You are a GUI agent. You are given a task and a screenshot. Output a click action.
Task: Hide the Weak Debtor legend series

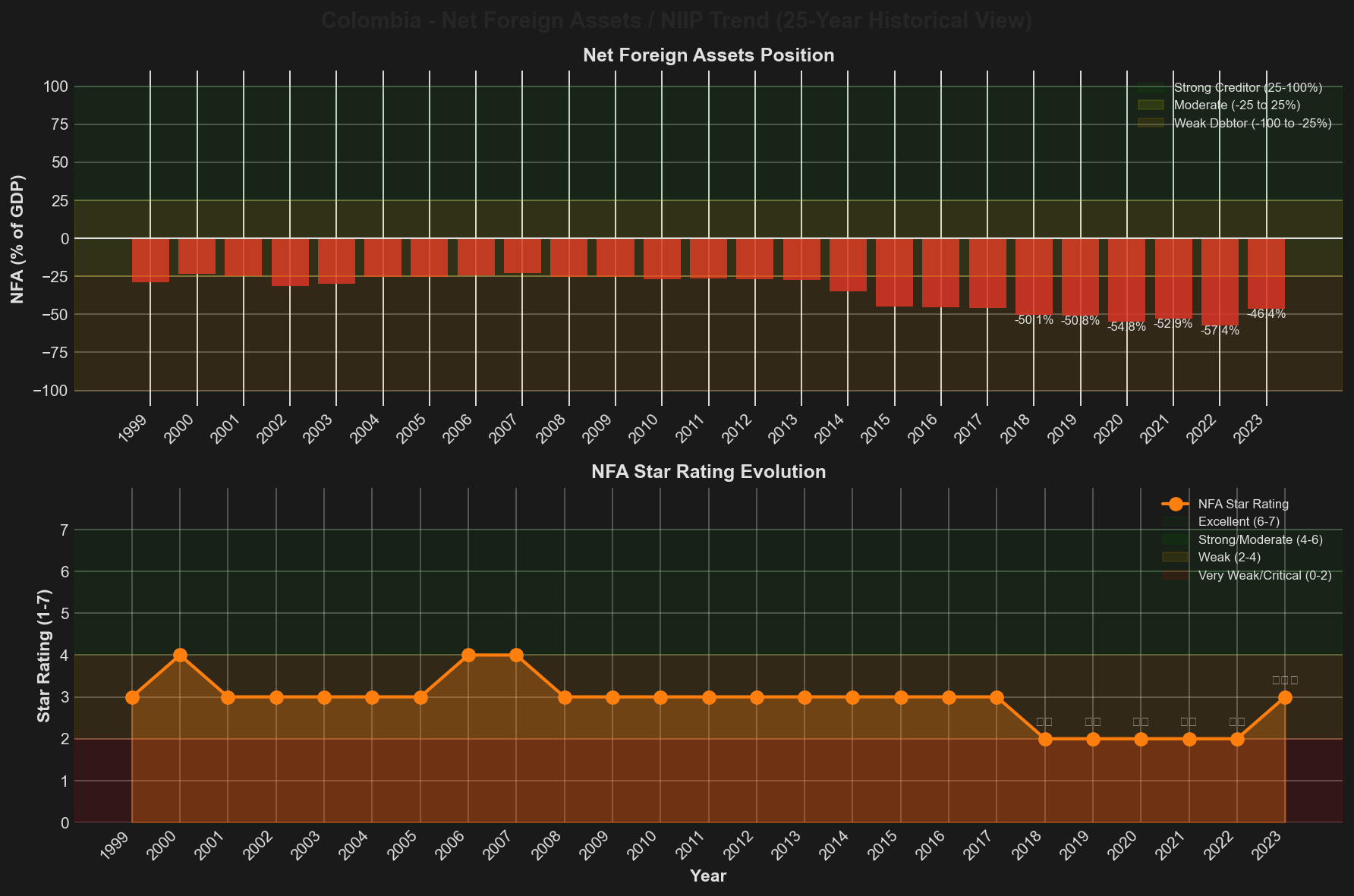[1252, 124]
